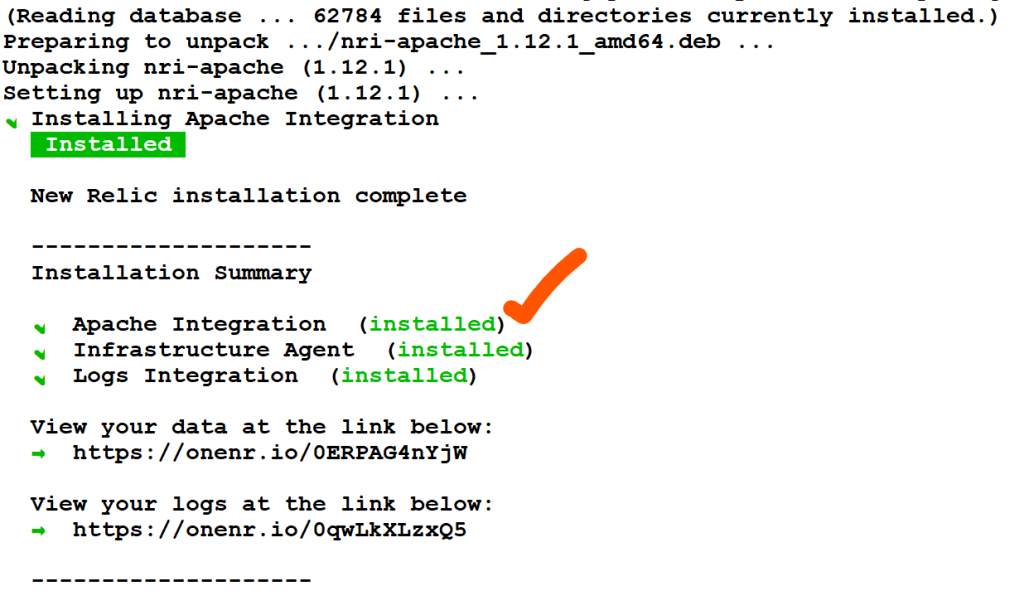The image size is (1024, 615).
Task: Click the installed status after Logs Integration
Action: click(x=404, y=376)
